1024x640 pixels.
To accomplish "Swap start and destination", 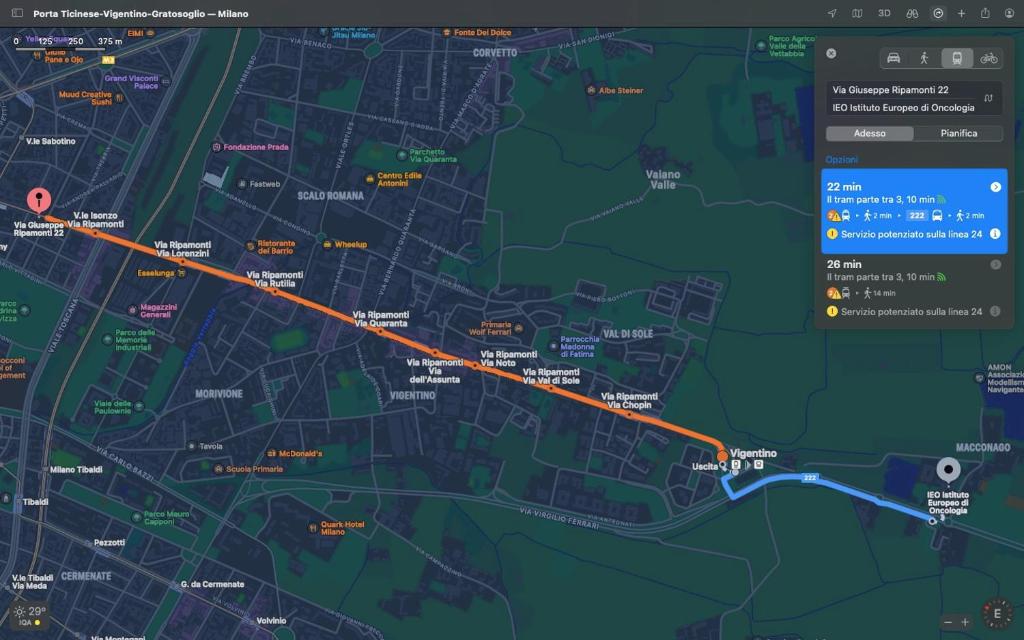I will 989,99.
